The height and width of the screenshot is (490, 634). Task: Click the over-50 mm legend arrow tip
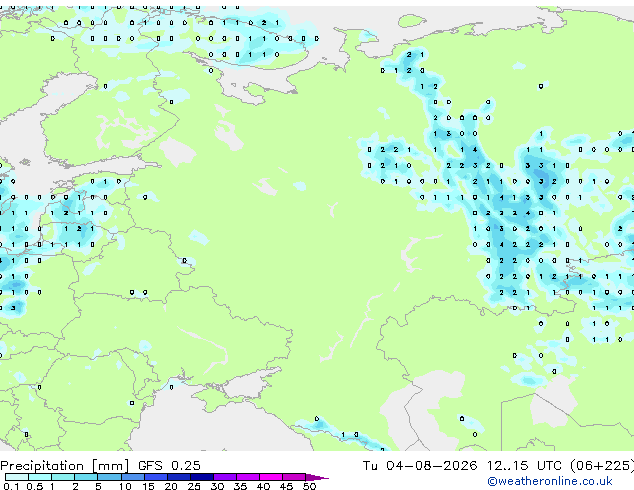tap(317, 478)
